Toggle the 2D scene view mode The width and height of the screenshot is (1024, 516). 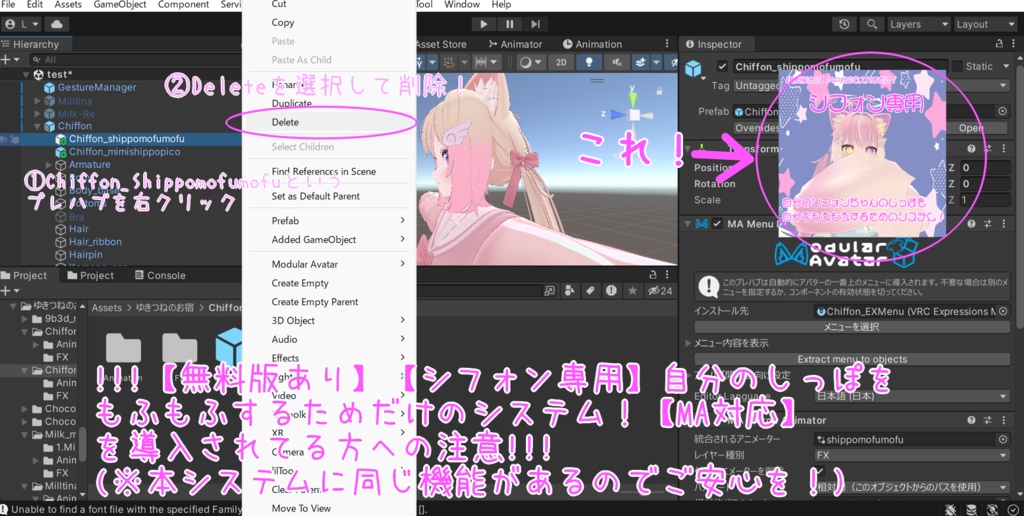click(561, 62)
